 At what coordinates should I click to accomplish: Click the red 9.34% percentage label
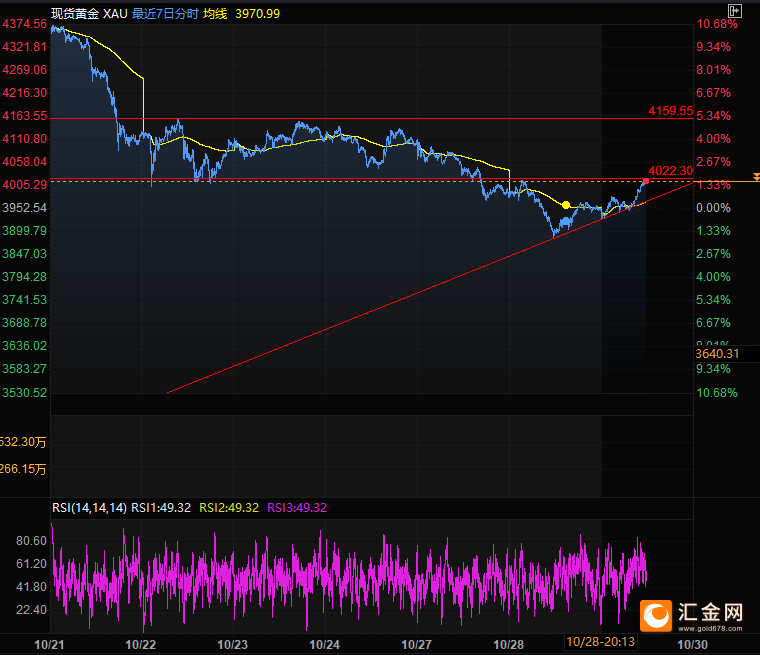pos(713,47)
